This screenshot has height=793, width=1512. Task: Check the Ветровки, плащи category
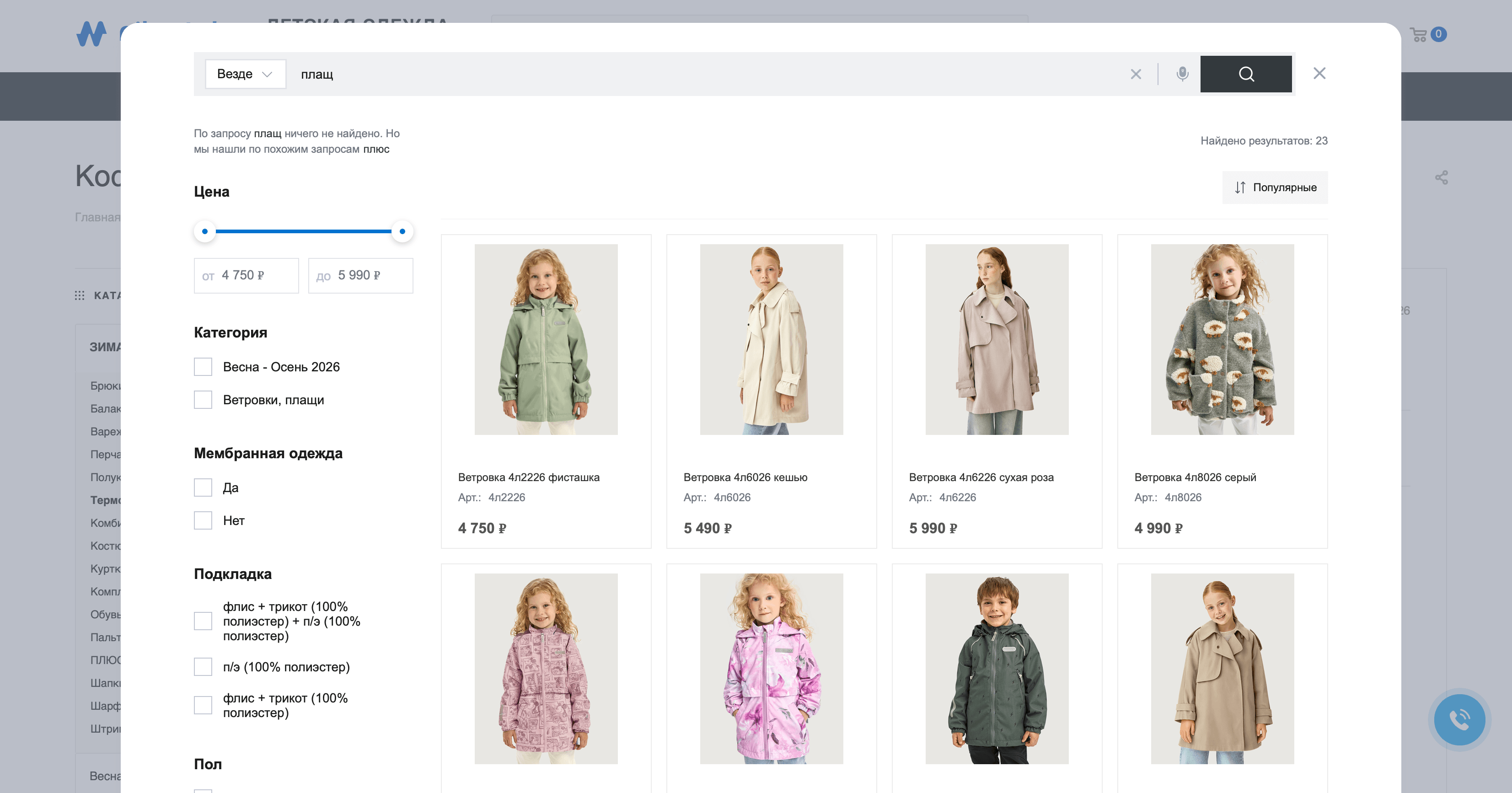click(x=203, y=400)
